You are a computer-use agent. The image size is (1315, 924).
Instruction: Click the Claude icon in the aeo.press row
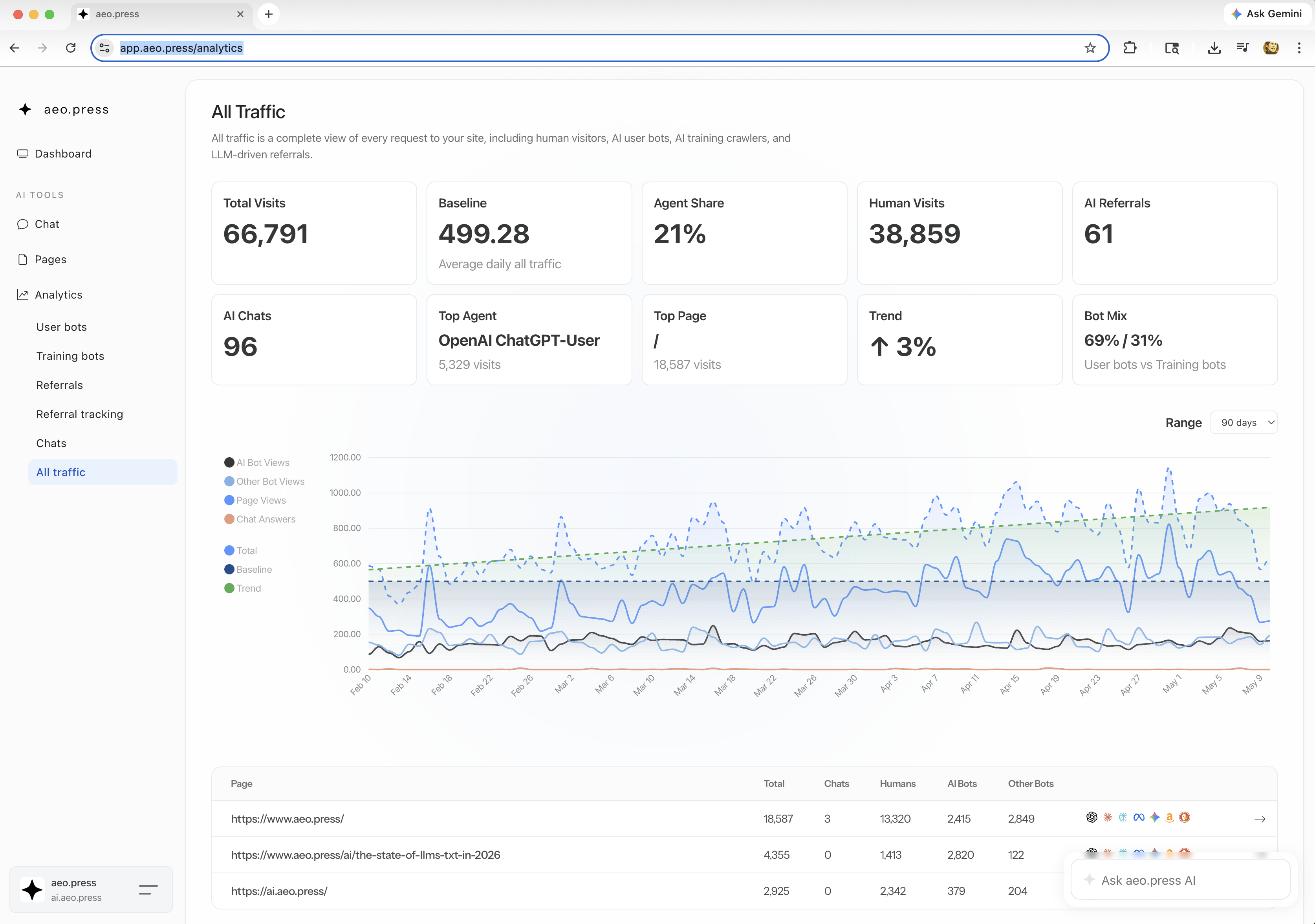point(1108,818)
